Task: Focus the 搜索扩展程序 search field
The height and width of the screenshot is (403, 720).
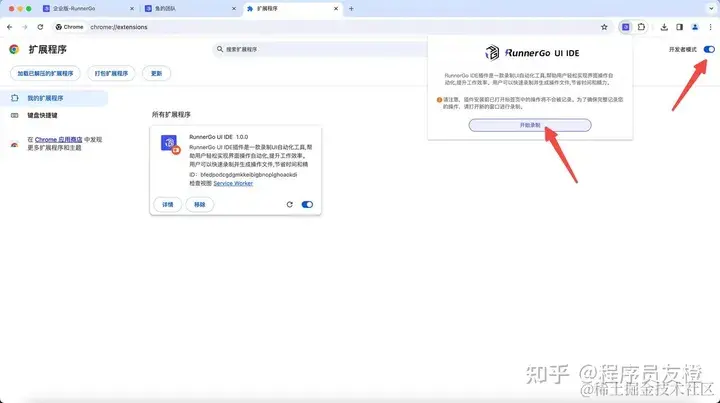Action: (321, 49)
